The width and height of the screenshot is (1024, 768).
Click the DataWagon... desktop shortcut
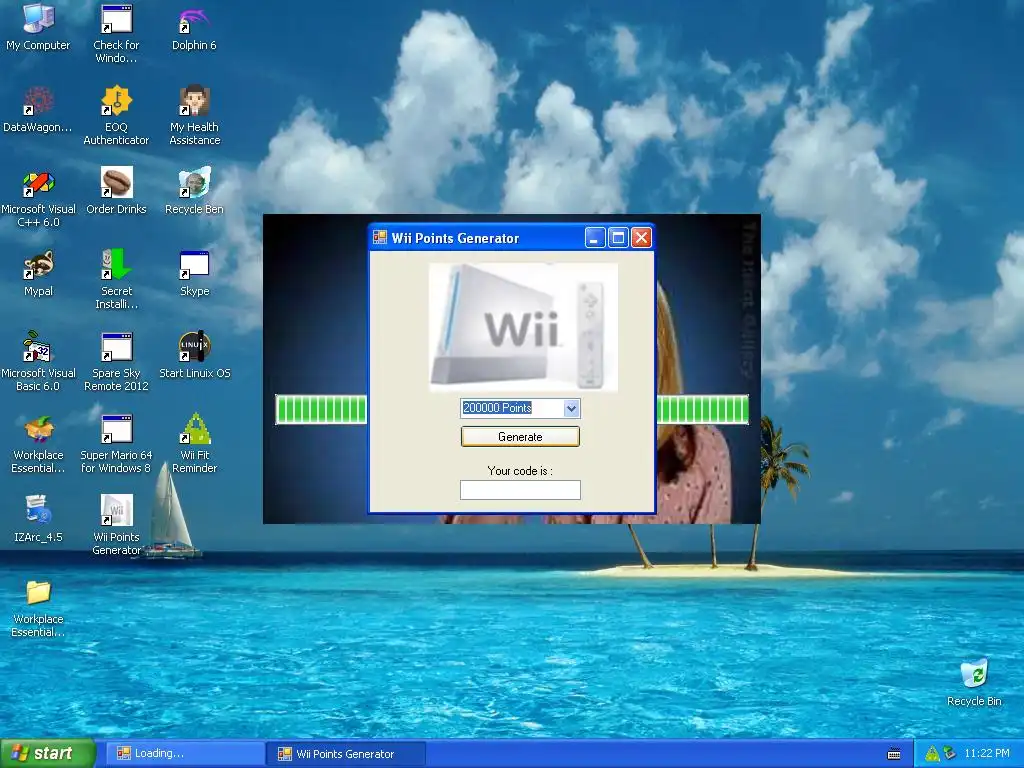tap(37, 109)
